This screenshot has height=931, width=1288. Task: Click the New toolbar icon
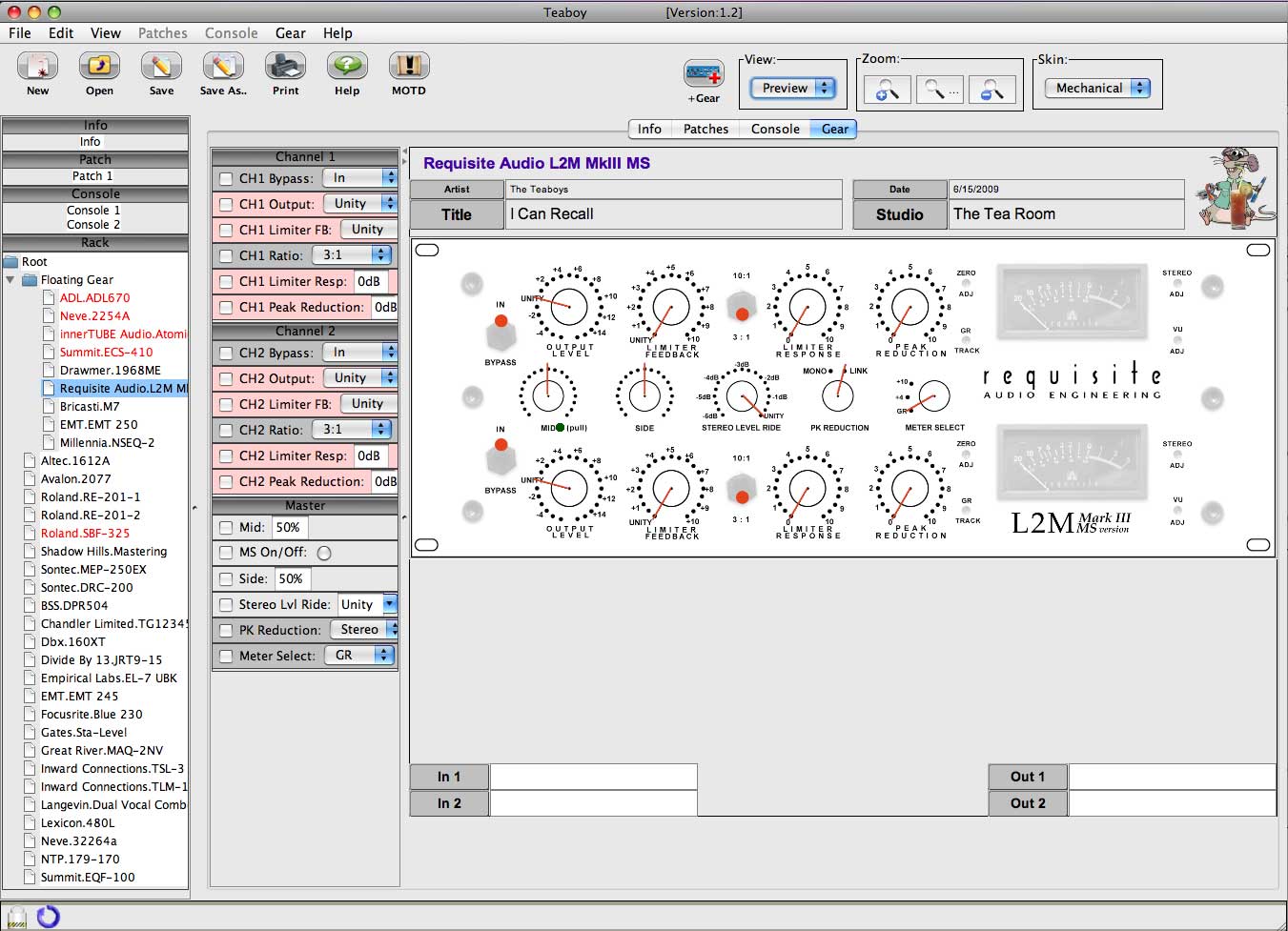point(38,67)
